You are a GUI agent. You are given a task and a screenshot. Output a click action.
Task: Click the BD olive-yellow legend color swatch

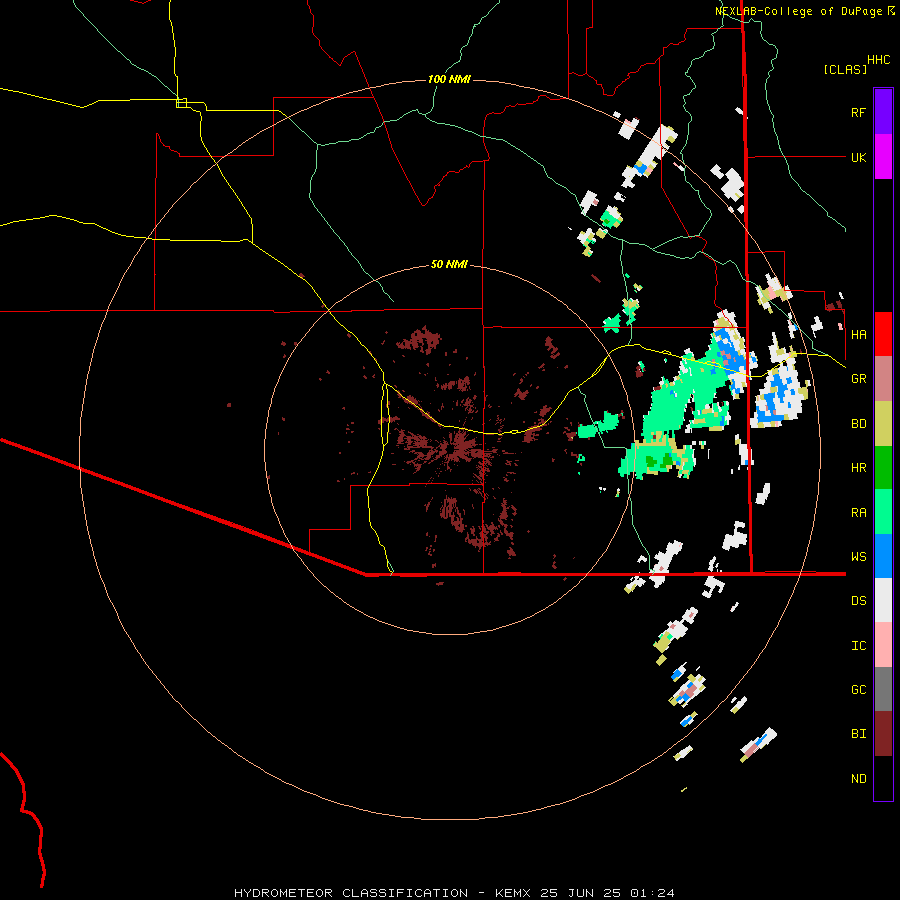(x=883, y=424)
